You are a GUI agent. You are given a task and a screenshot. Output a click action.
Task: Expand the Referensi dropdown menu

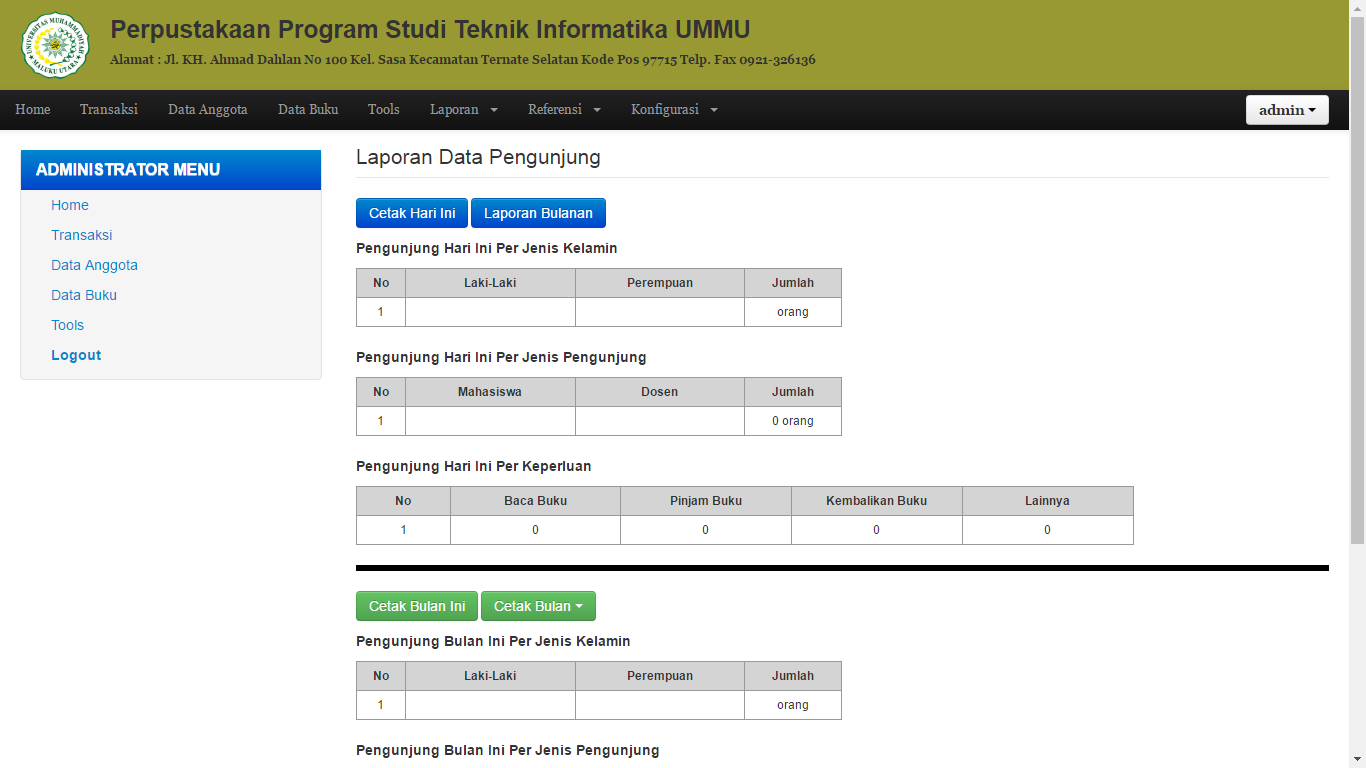click(x=565, y=109)
